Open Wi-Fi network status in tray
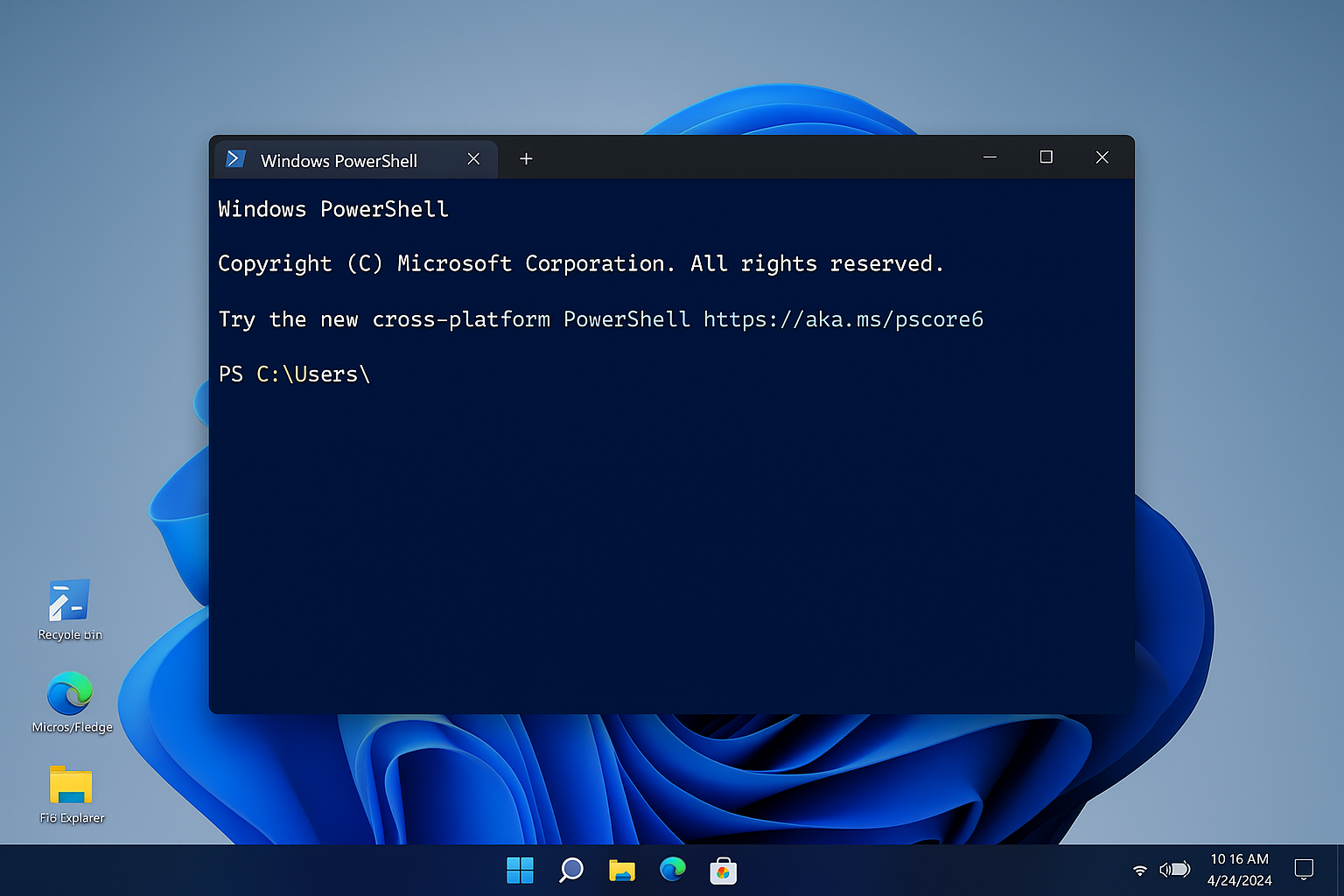Image resolution: width=1344 pixels, height=896 pixels. (x=1139, y=870)
